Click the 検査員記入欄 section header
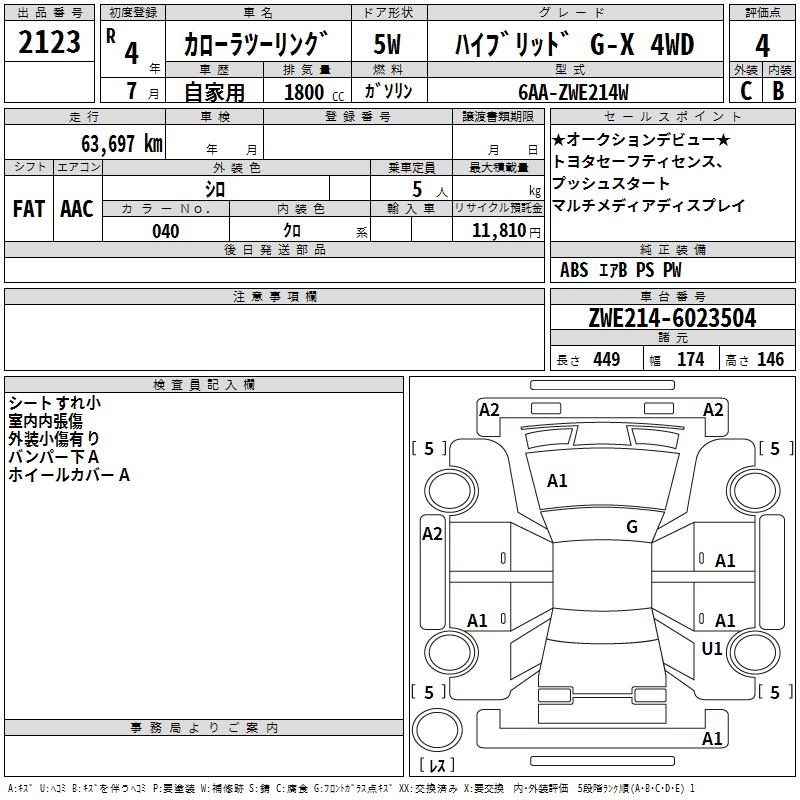This screenshot has width=800, height=800. pos(204,385)
